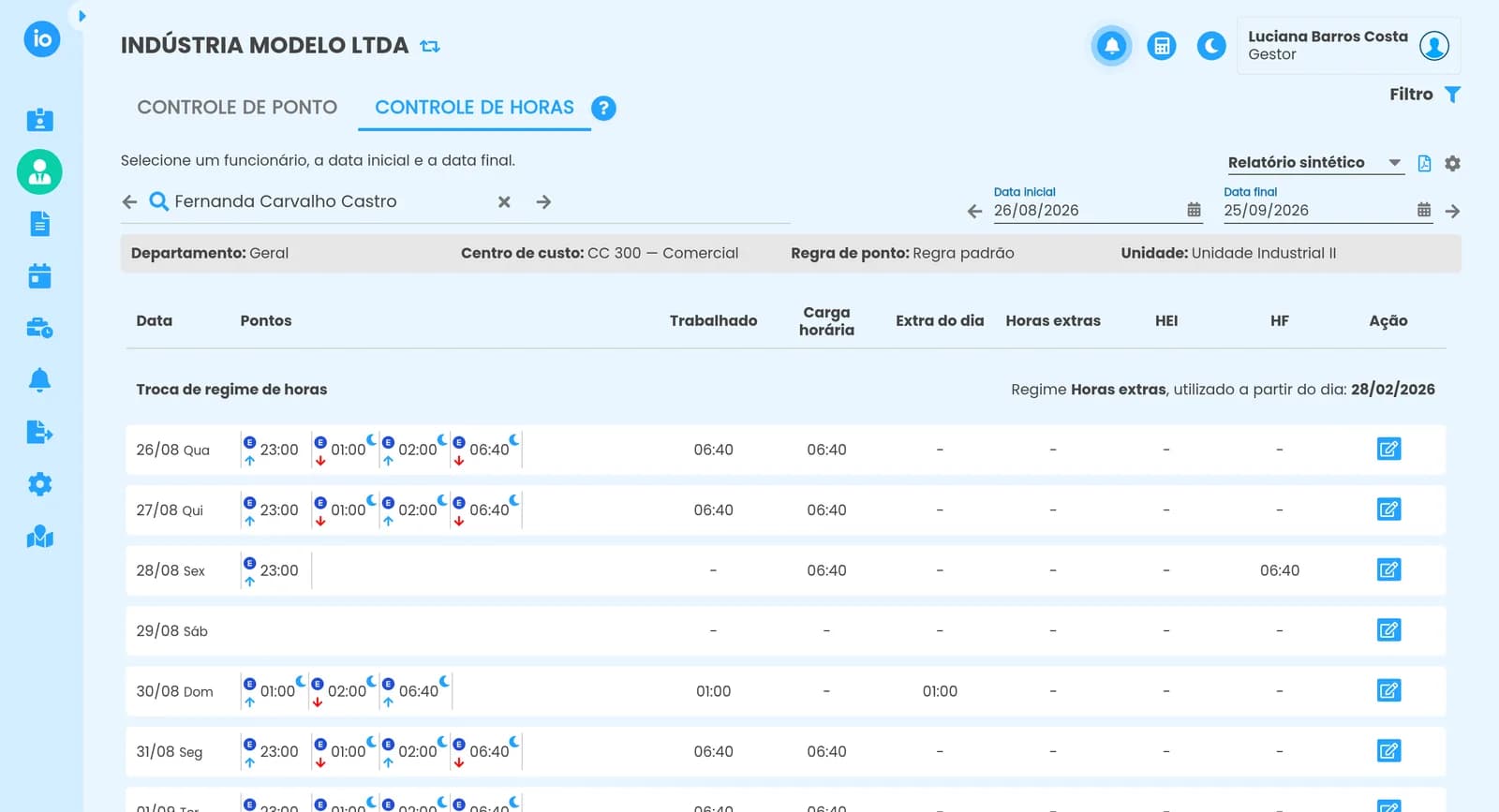This screenshot has width=1499, height=812.
Task: Switch to CONTROLE DE PONTO tab
Action: click(x=237, y=108)
